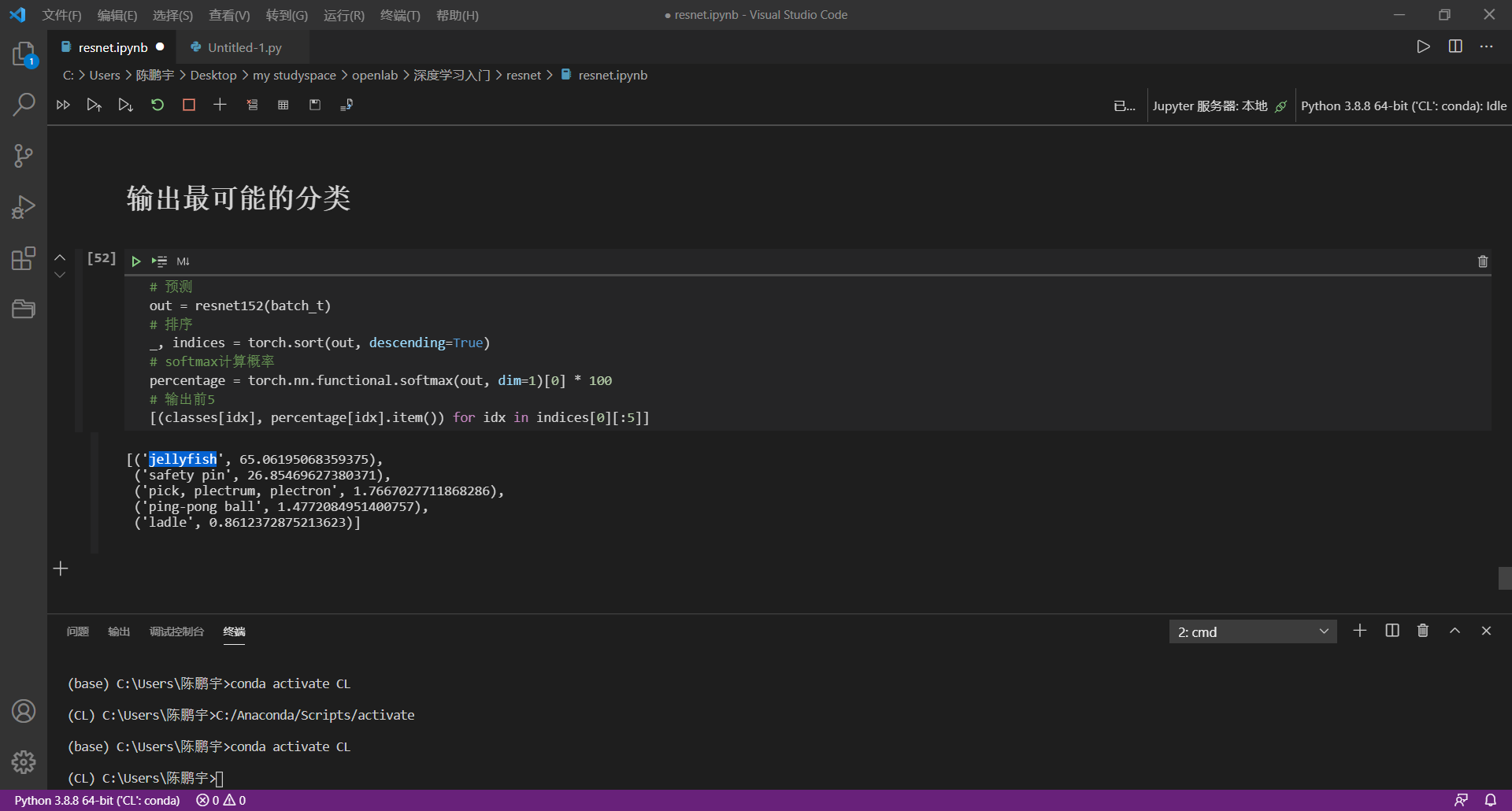The height and width of the screenshot is (811, 1512).
Task: Move cell 52 up with the chevron
Action: pyautogui.click(x=60, y=257)
